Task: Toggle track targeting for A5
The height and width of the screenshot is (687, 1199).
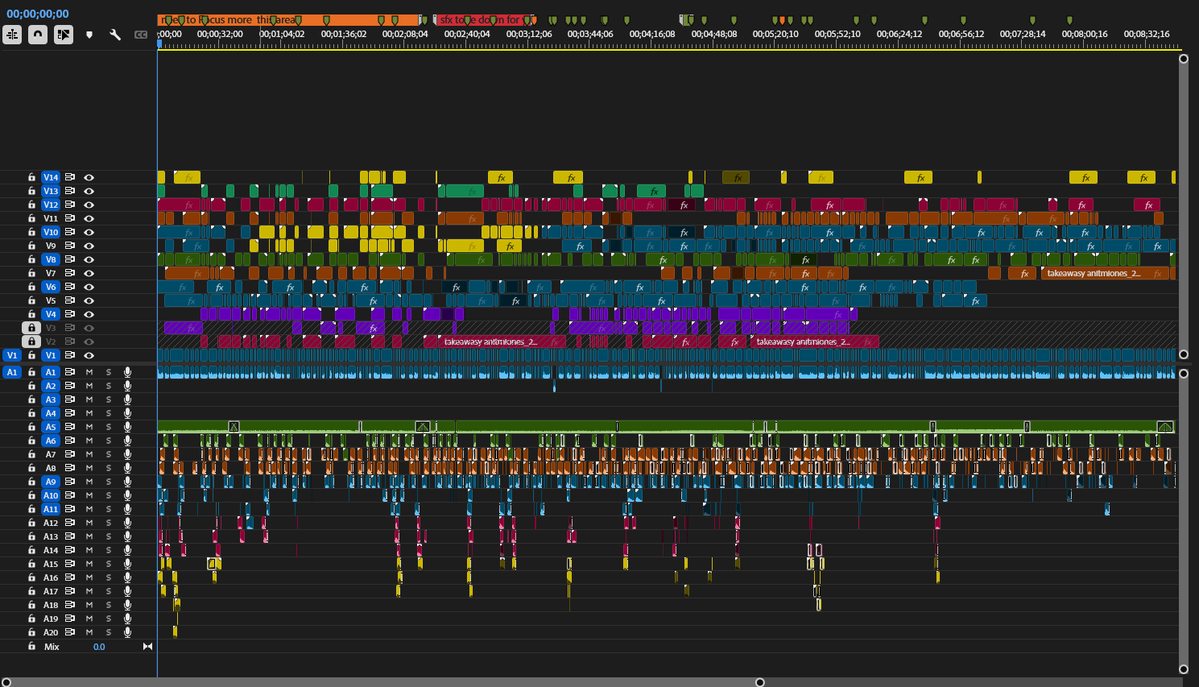Action: (50, 427)
